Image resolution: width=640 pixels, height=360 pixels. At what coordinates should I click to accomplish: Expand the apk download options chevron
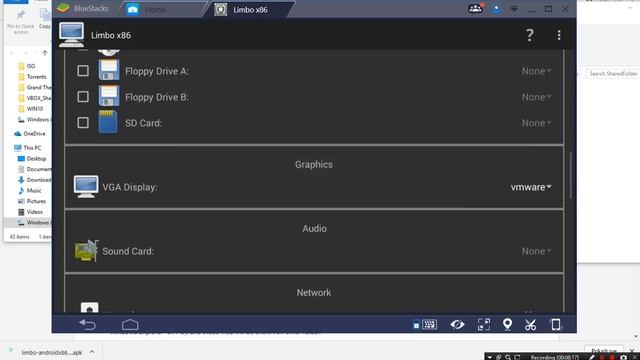tap(92, 352)
